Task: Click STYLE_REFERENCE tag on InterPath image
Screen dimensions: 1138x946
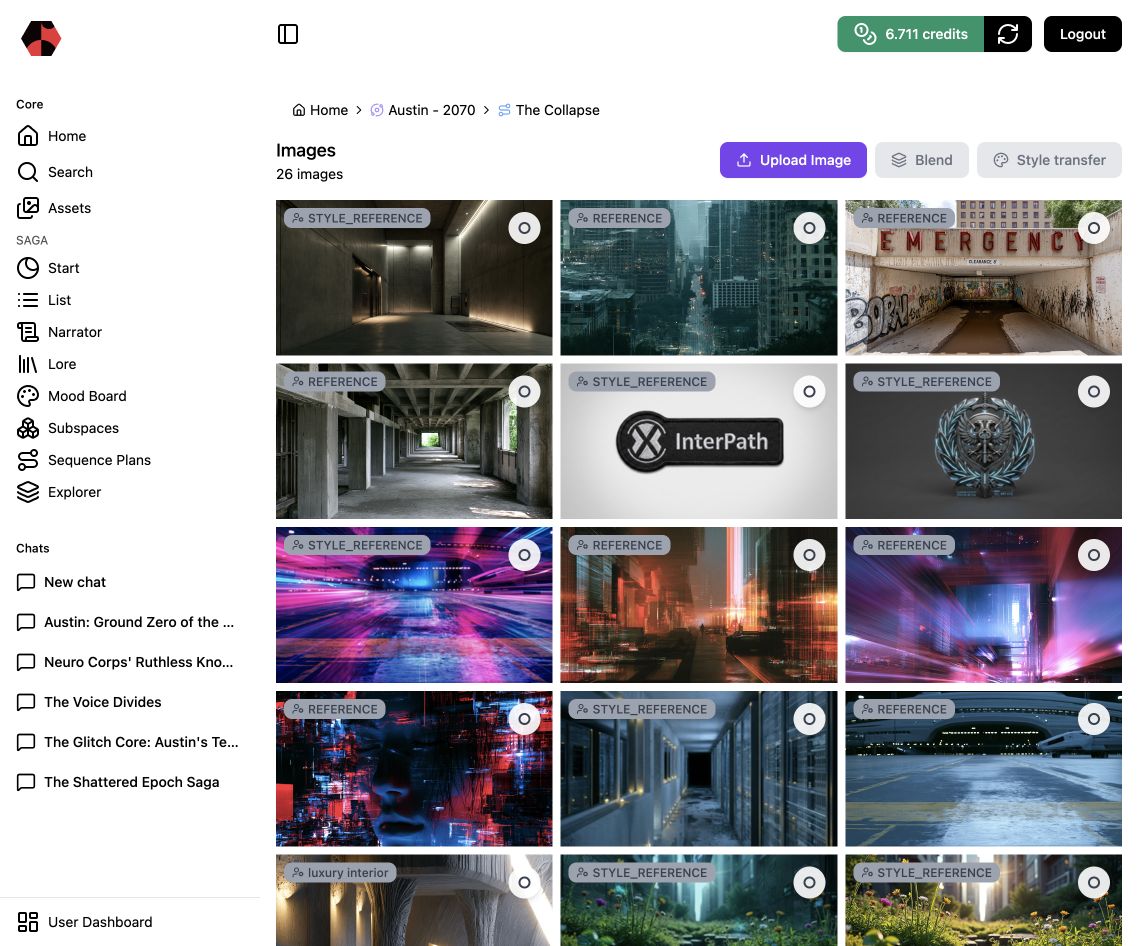Action: click(642, 381)
